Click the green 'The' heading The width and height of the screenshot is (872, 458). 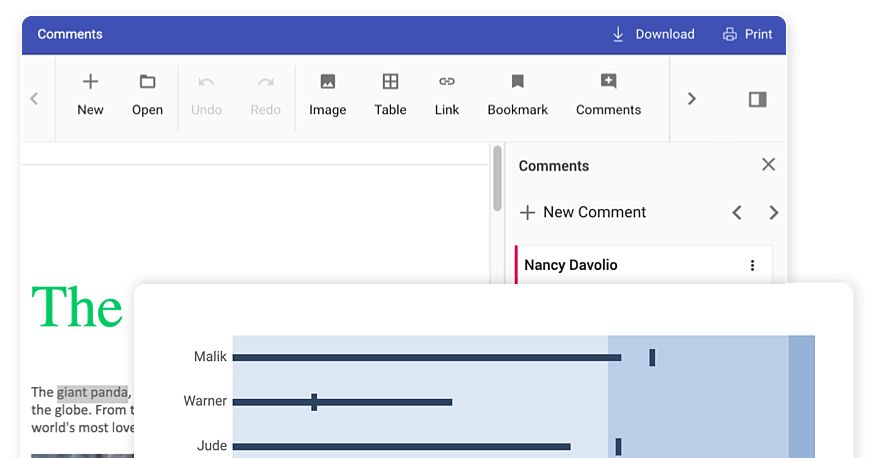click(77, 307)
